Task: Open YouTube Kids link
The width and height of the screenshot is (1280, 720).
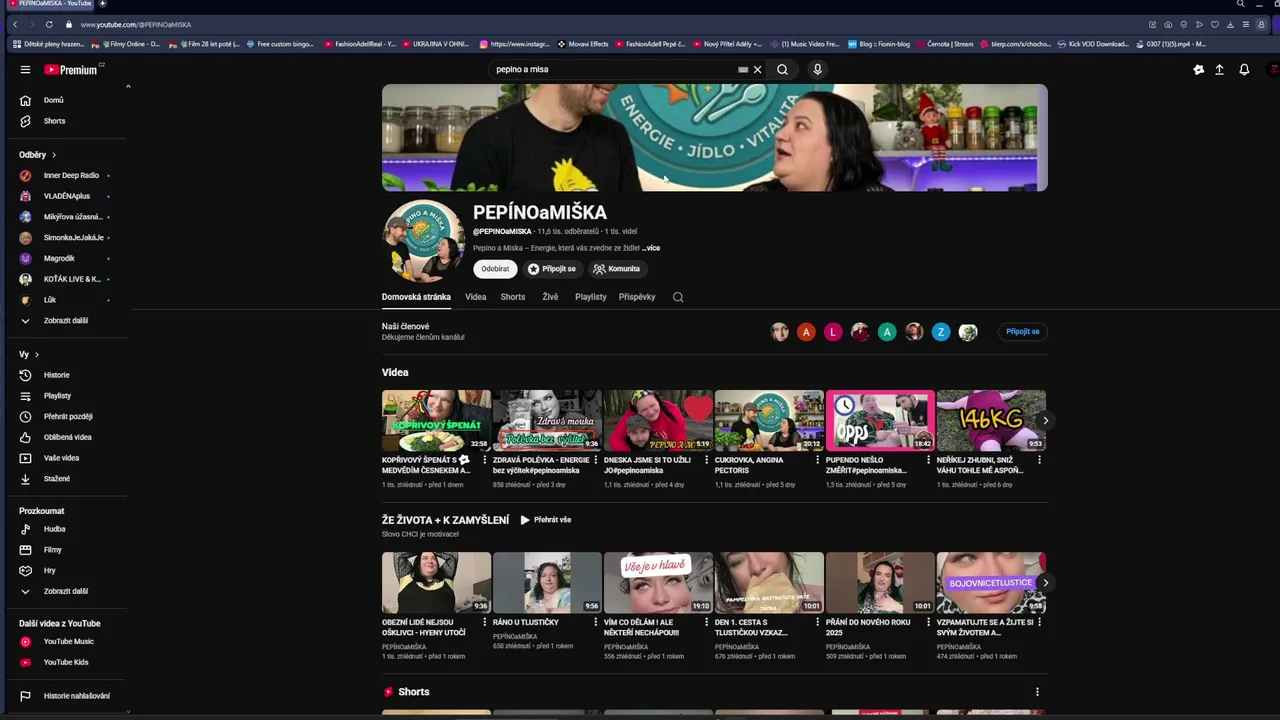Action: coord(65,662)
